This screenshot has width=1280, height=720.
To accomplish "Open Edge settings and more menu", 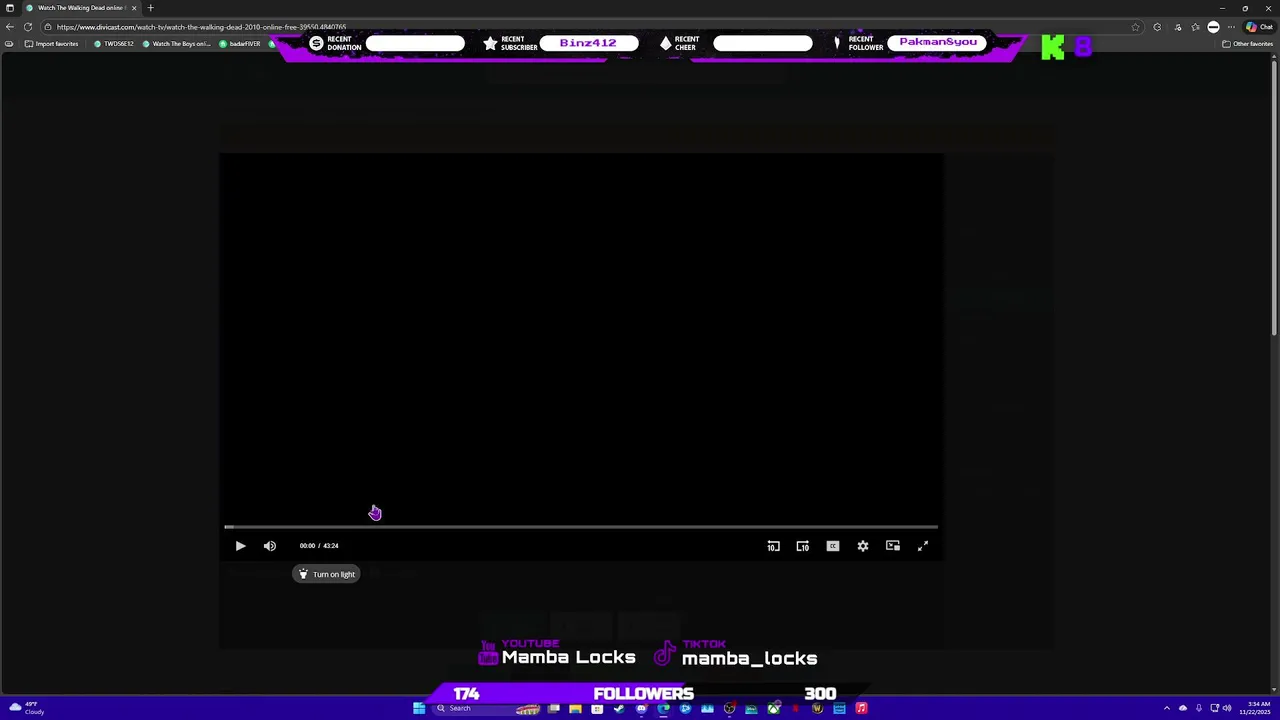I will [x=1231, y=27].
